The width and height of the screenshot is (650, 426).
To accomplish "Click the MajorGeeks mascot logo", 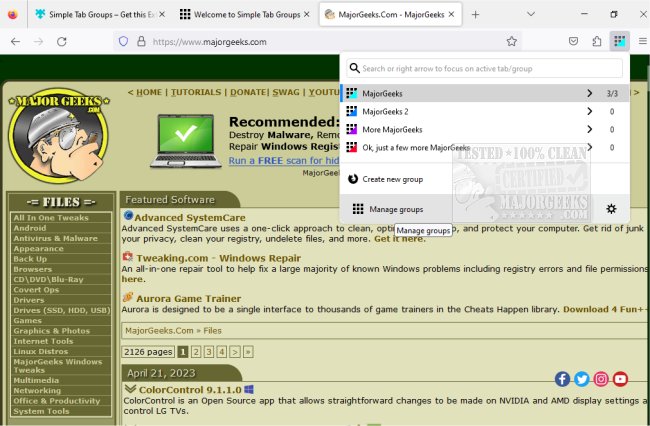I will point(58,135).
